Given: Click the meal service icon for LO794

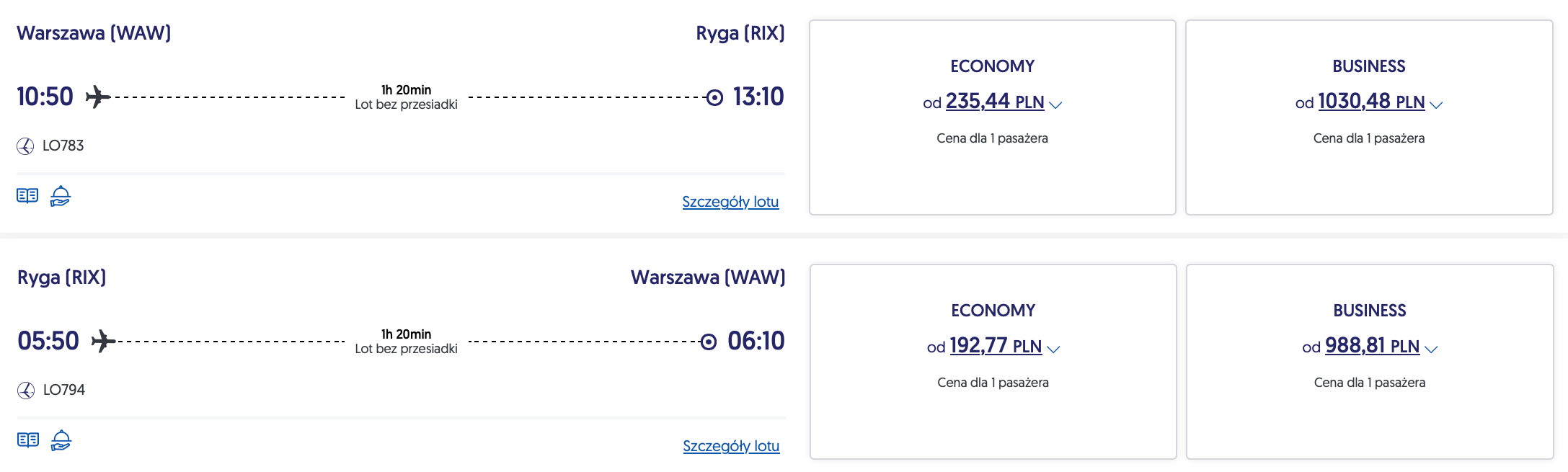Looking at the screenshot, I should click(x=61, y=440).
